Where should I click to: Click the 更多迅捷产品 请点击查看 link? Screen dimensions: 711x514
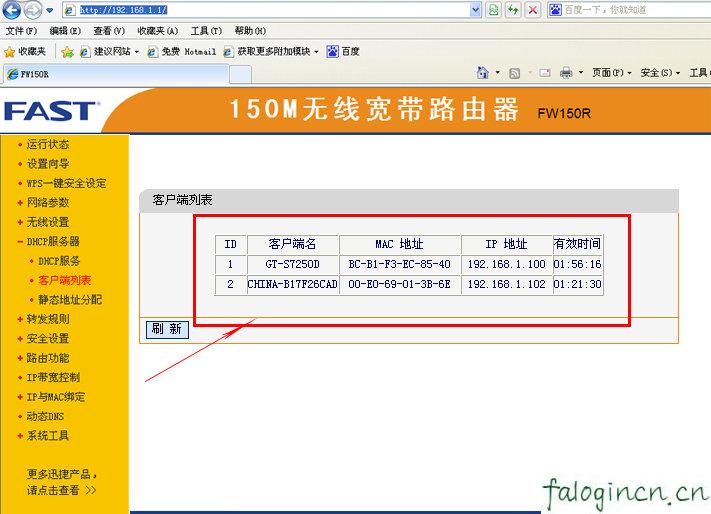[x=62, y=482]
